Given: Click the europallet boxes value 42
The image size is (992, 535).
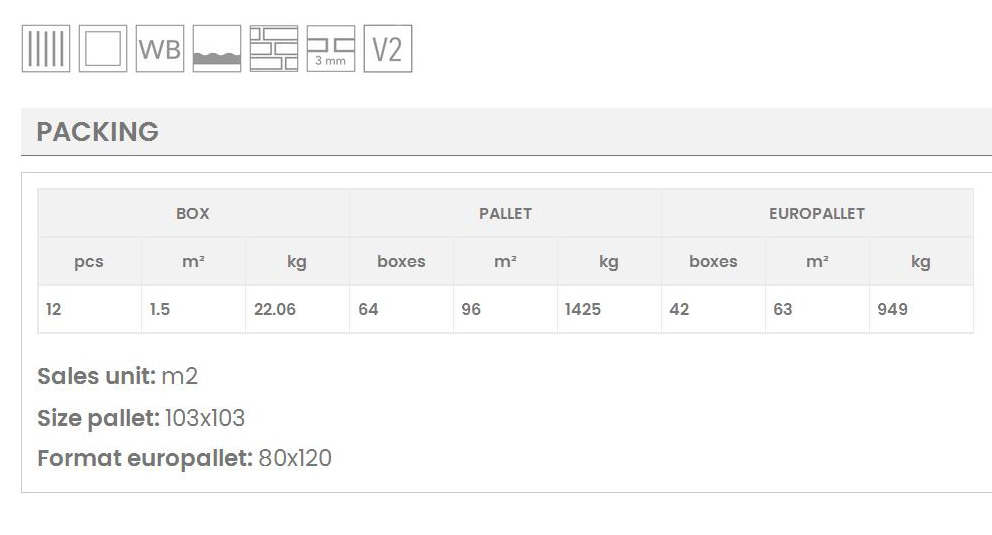Looking at the screenshot, I should [680, 310].
